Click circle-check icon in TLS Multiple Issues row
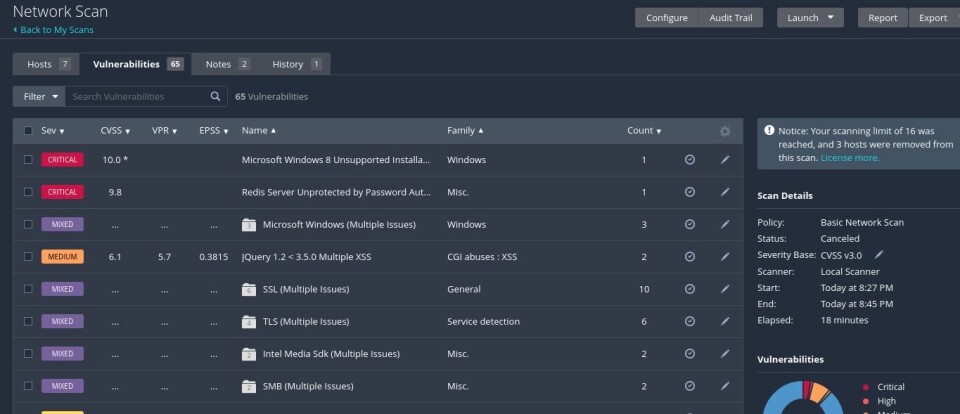The height and width of the screenshot is (414, 960). pos(689,322)
